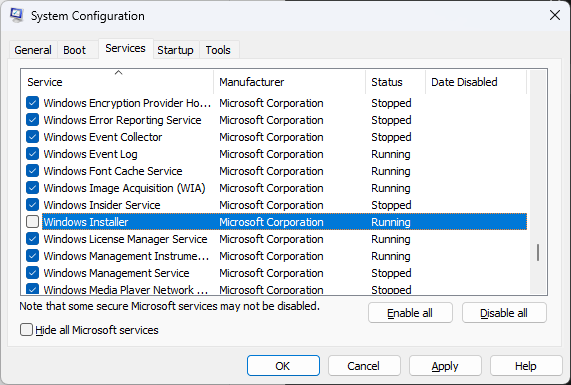The image size is (571, 385).
Task: Uncheck Windows Error Reporting Service checkbox
Action: click(x=32, y=120)
